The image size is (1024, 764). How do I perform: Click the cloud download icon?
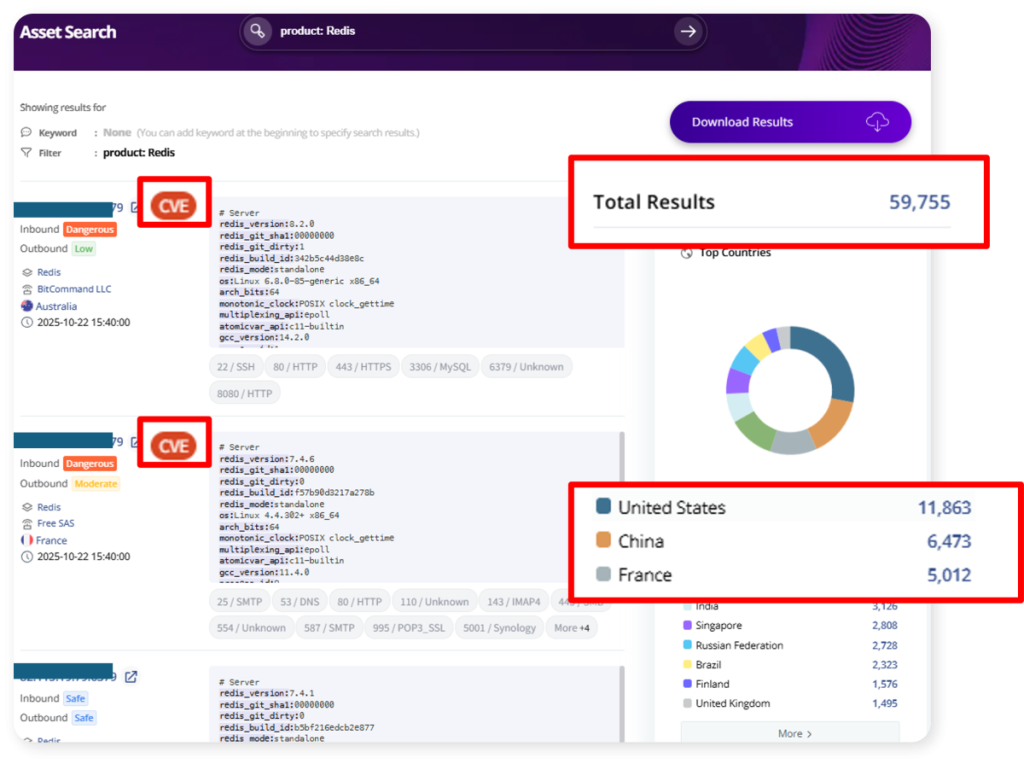tap(877, 122)
